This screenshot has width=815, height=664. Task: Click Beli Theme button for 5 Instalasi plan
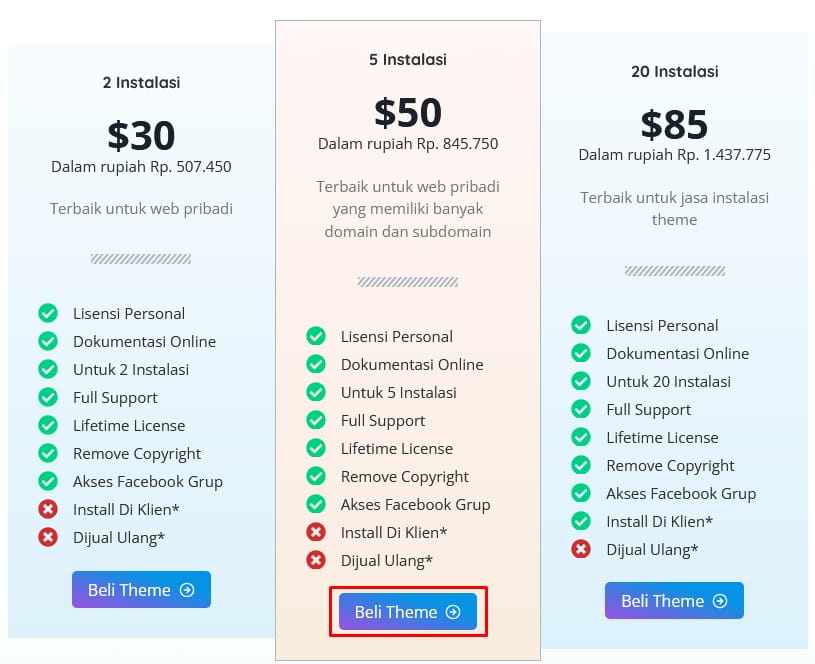[408, 612]
